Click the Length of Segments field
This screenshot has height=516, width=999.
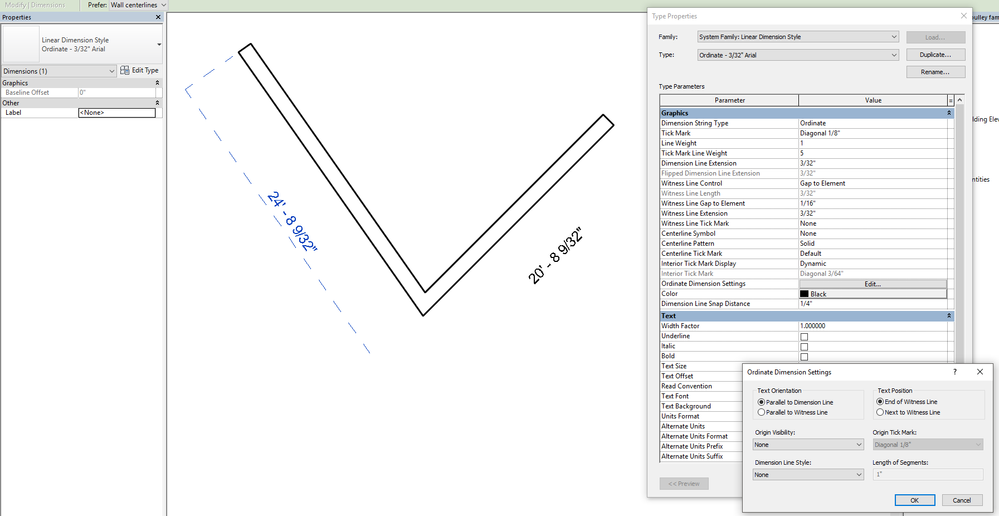(x=928, y=475)
